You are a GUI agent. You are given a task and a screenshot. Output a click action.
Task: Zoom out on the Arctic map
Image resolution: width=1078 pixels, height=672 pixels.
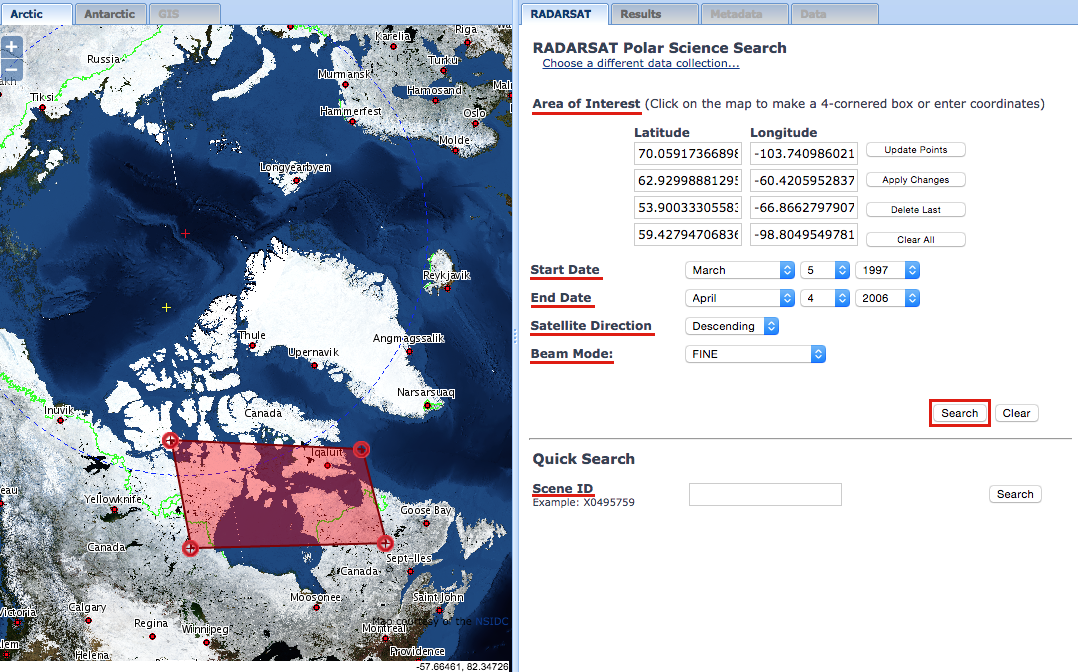pyautogui.click(x=12, y=69)
